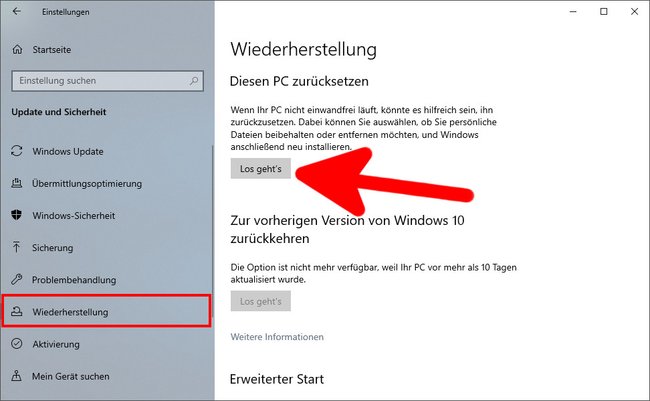The width and height of the screenshot is (650, 401).
Task: Open the Weitere Informationen link
Action: pos(277,337)
